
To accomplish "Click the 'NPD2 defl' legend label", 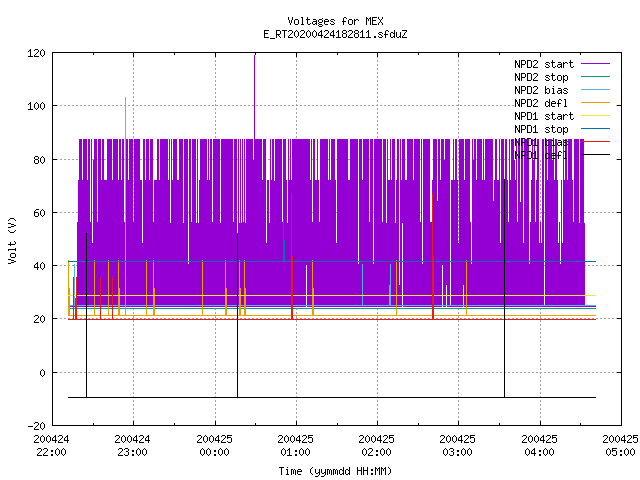I will [x=541, y=103].
